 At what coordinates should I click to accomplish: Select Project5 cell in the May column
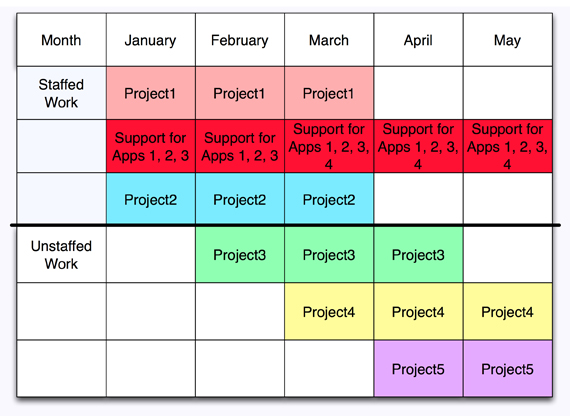click(x=508, y=369)
